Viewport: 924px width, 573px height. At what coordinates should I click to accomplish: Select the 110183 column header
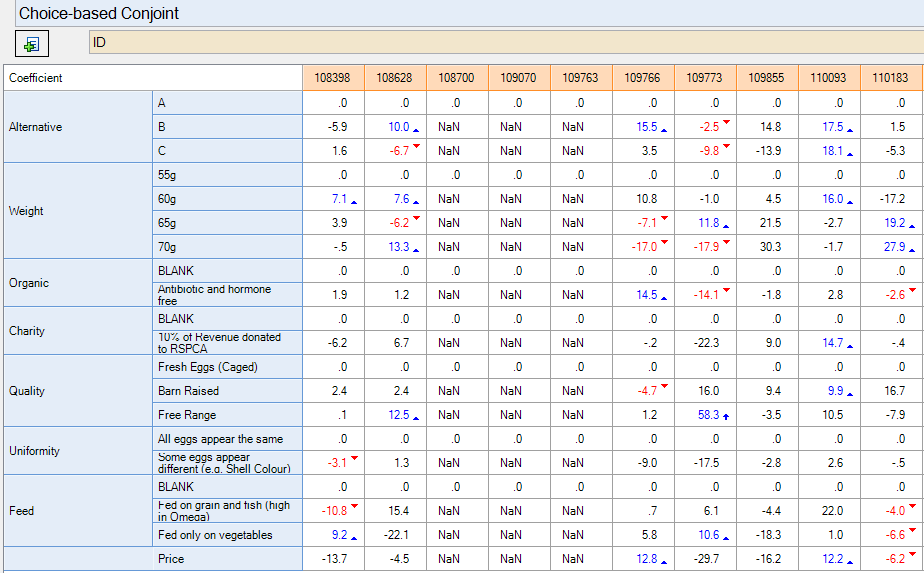click(x=890, y=78)
